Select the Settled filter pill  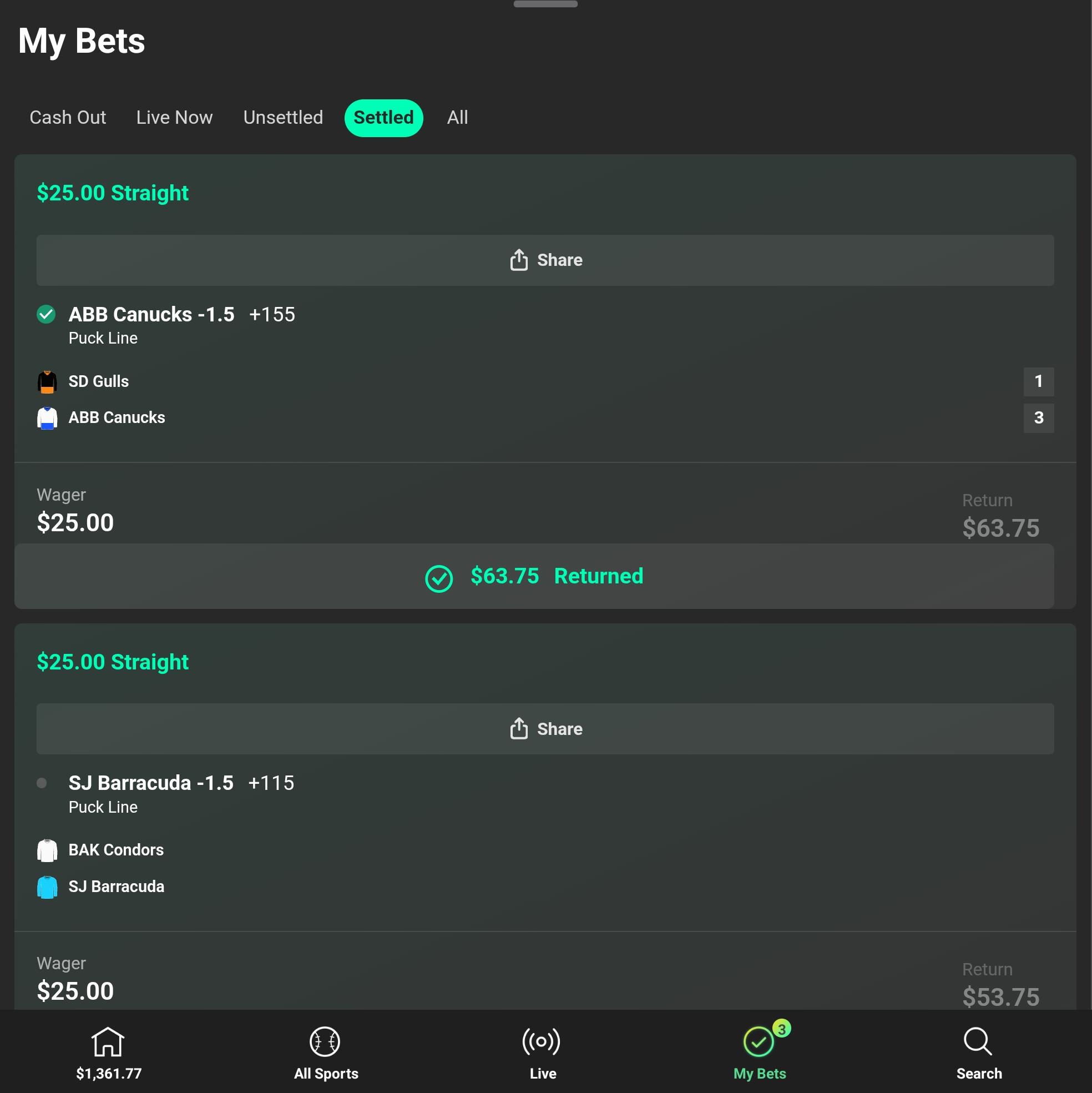point(383,118)
